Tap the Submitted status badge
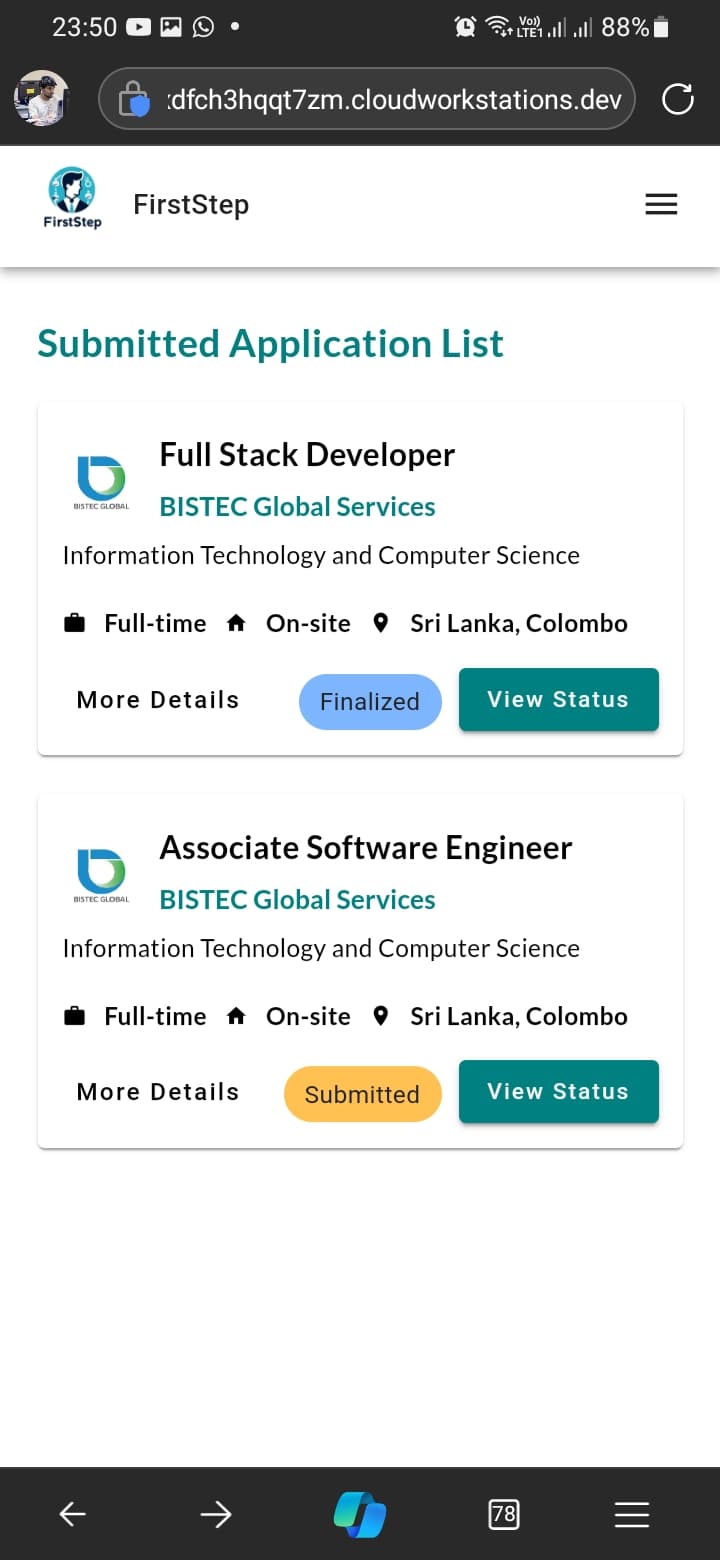 (x=363, y=1093)
